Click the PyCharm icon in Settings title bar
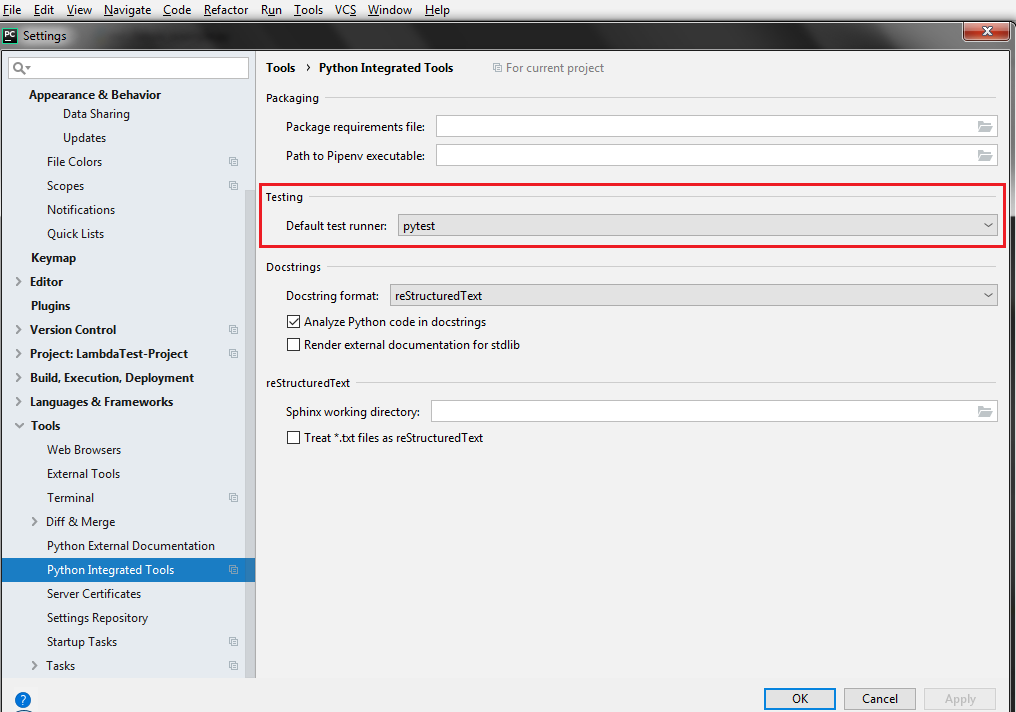This screenshot has width=1016, height=712. (x=10, y=36)
